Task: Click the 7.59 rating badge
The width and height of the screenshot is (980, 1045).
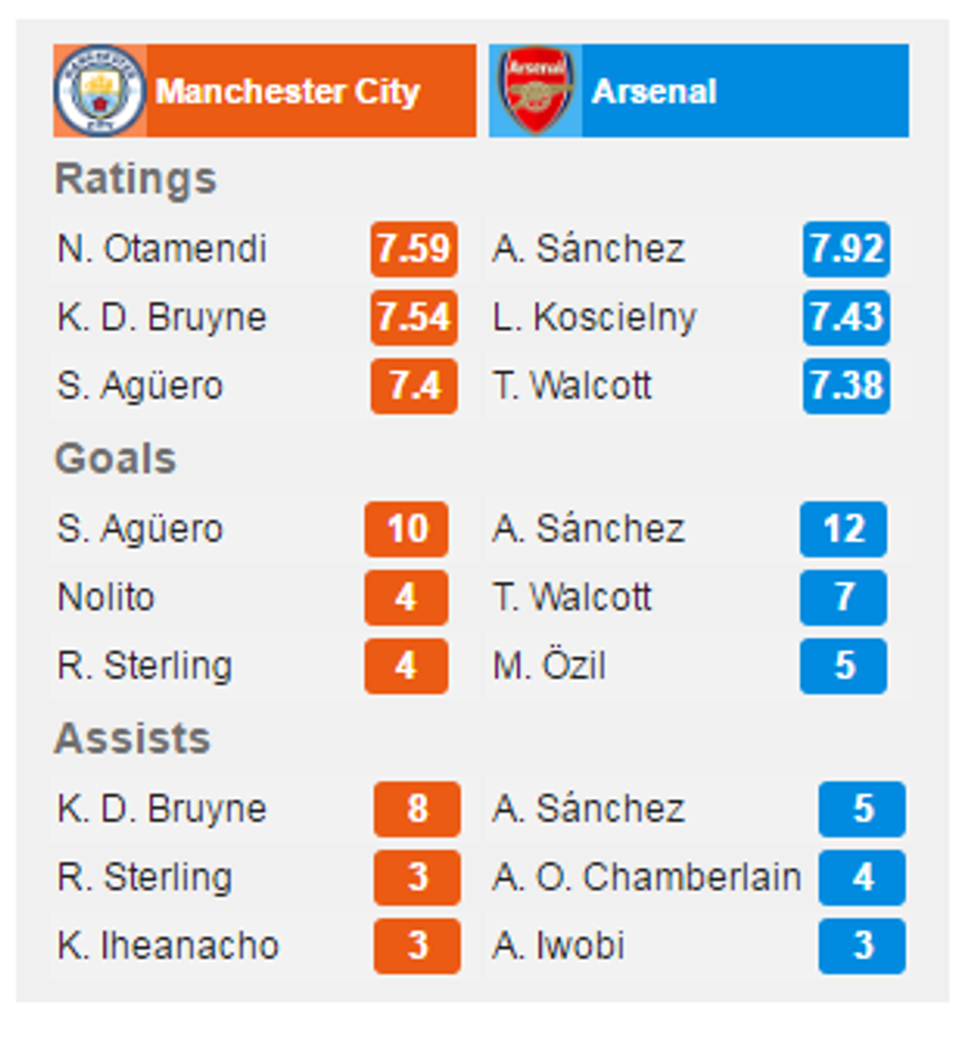Action: click(x=414, y=249)
